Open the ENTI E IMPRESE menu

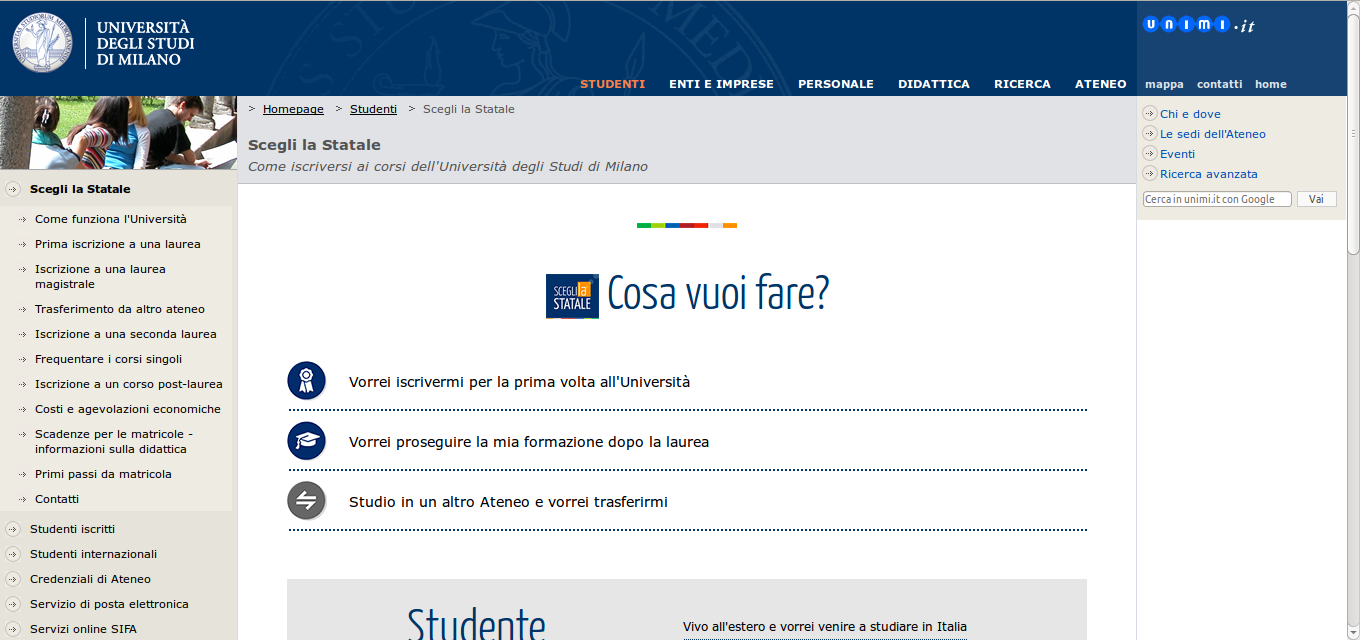point(721,84)
